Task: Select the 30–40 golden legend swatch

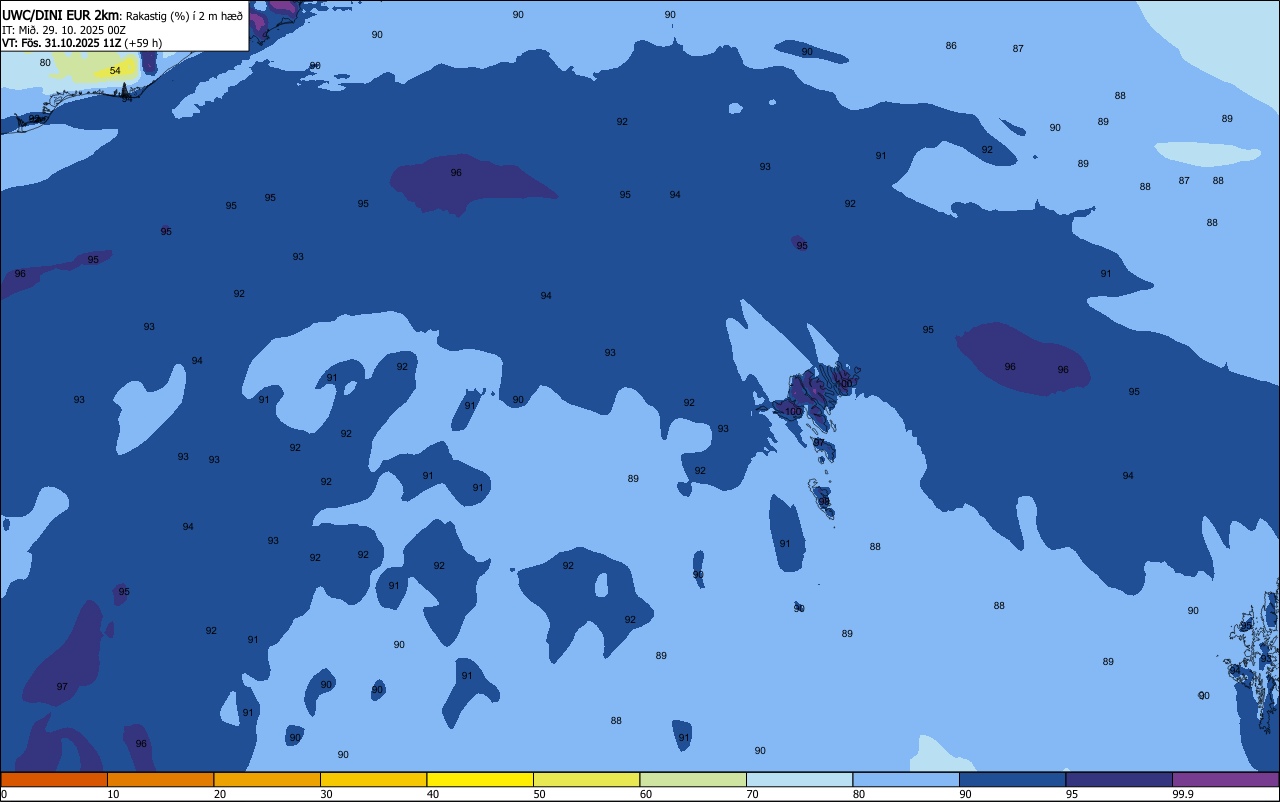Action: pos(373,779)
